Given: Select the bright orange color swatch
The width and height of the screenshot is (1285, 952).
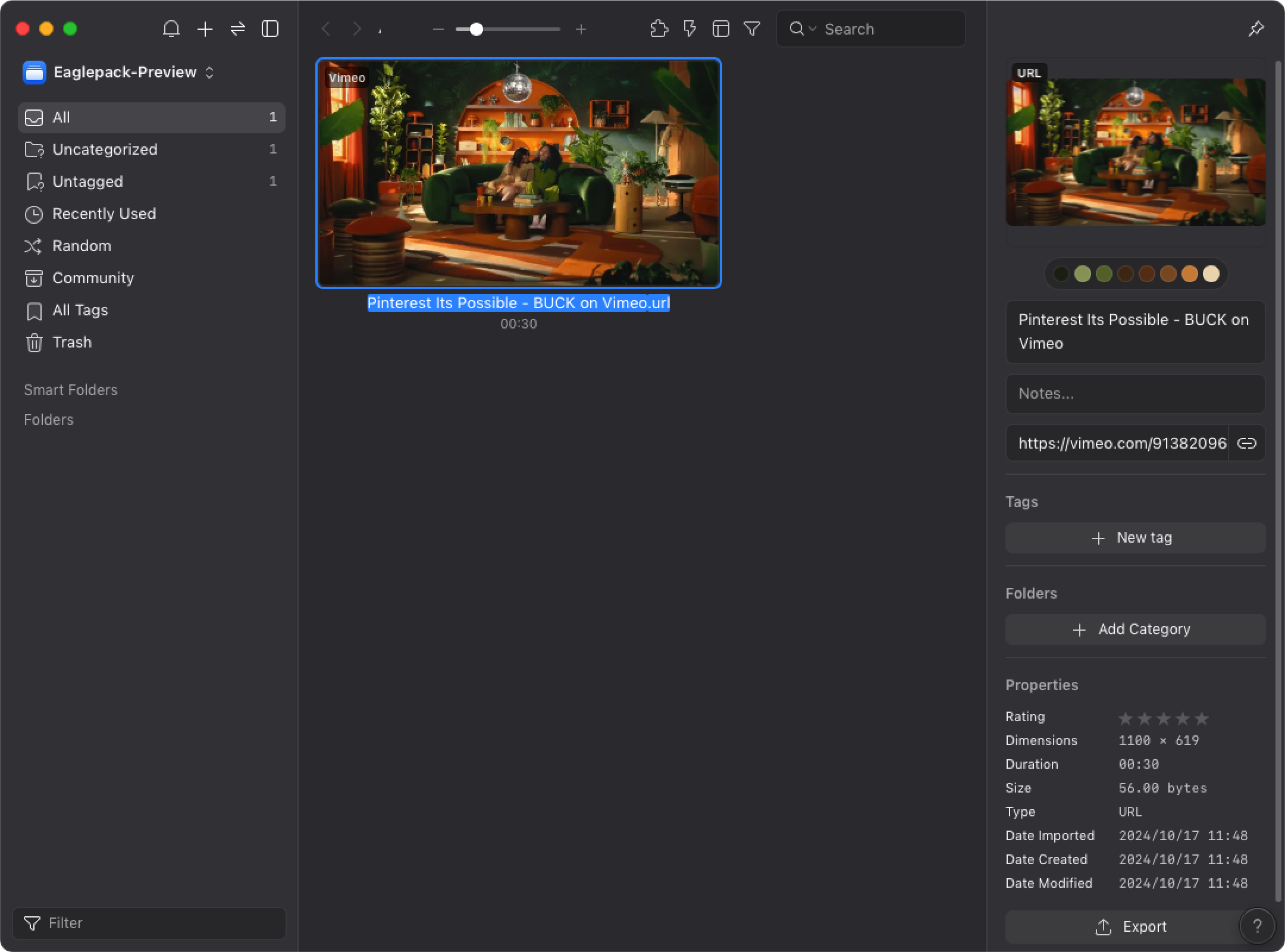Looking at the screenshot, I should [x=1190, y=274].
